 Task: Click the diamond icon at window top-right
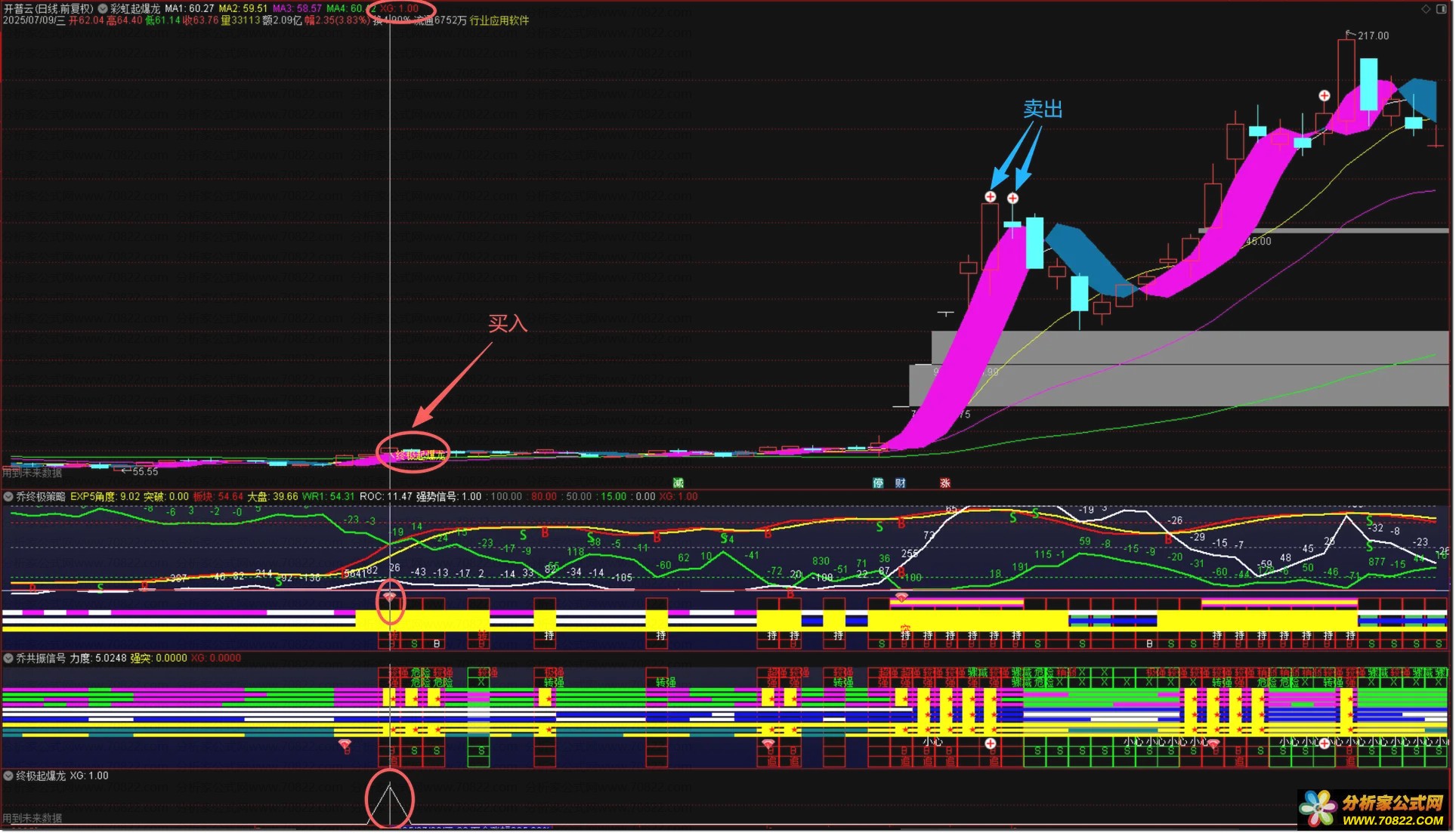(1426, 9)
